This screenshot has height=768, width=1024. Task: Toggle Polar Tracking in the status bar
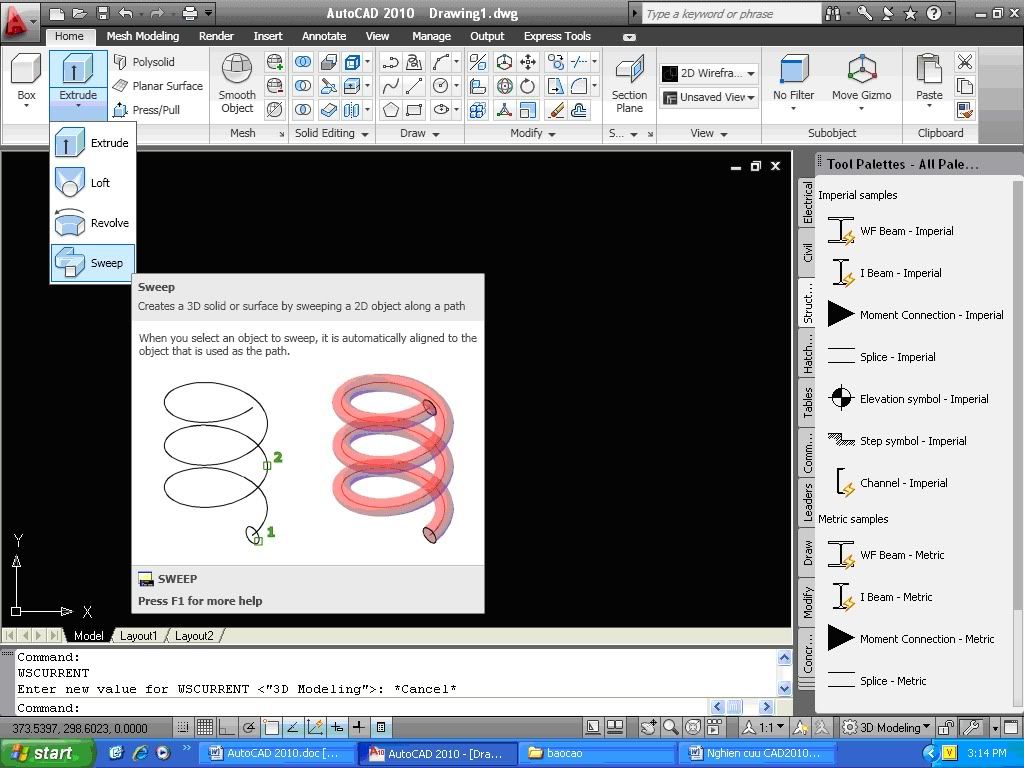[249, 727]
